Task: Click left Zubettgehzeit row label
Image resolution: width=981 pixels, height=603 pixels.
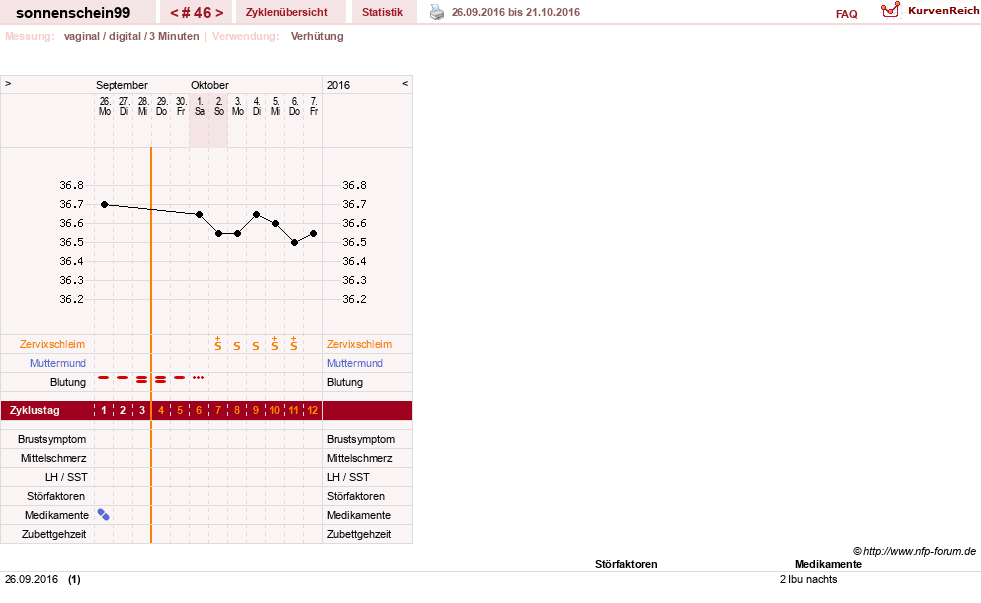Action: 54,534
